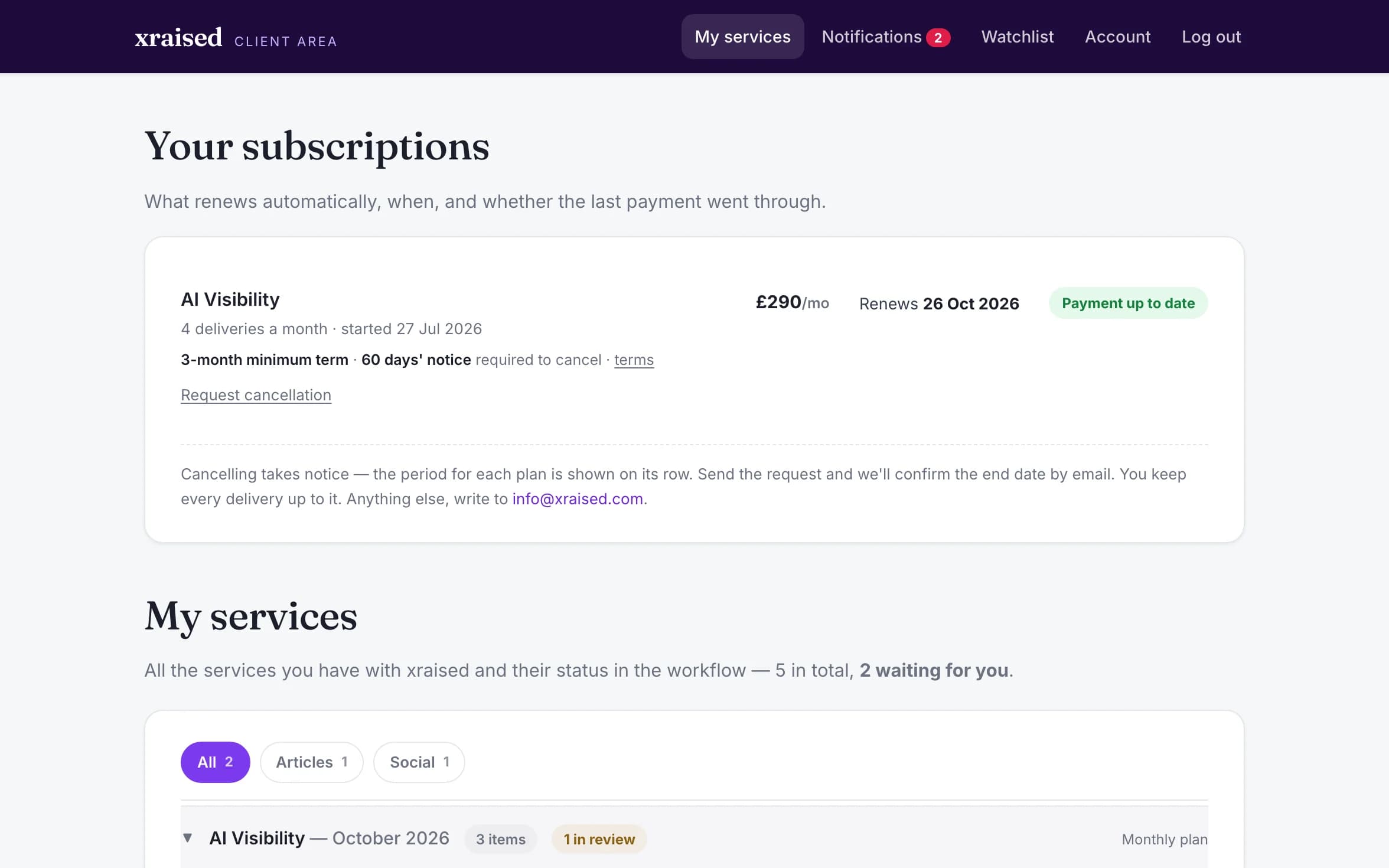Click the Monthly plan label
The image size is (1389, 868).
click(1164, 839)
